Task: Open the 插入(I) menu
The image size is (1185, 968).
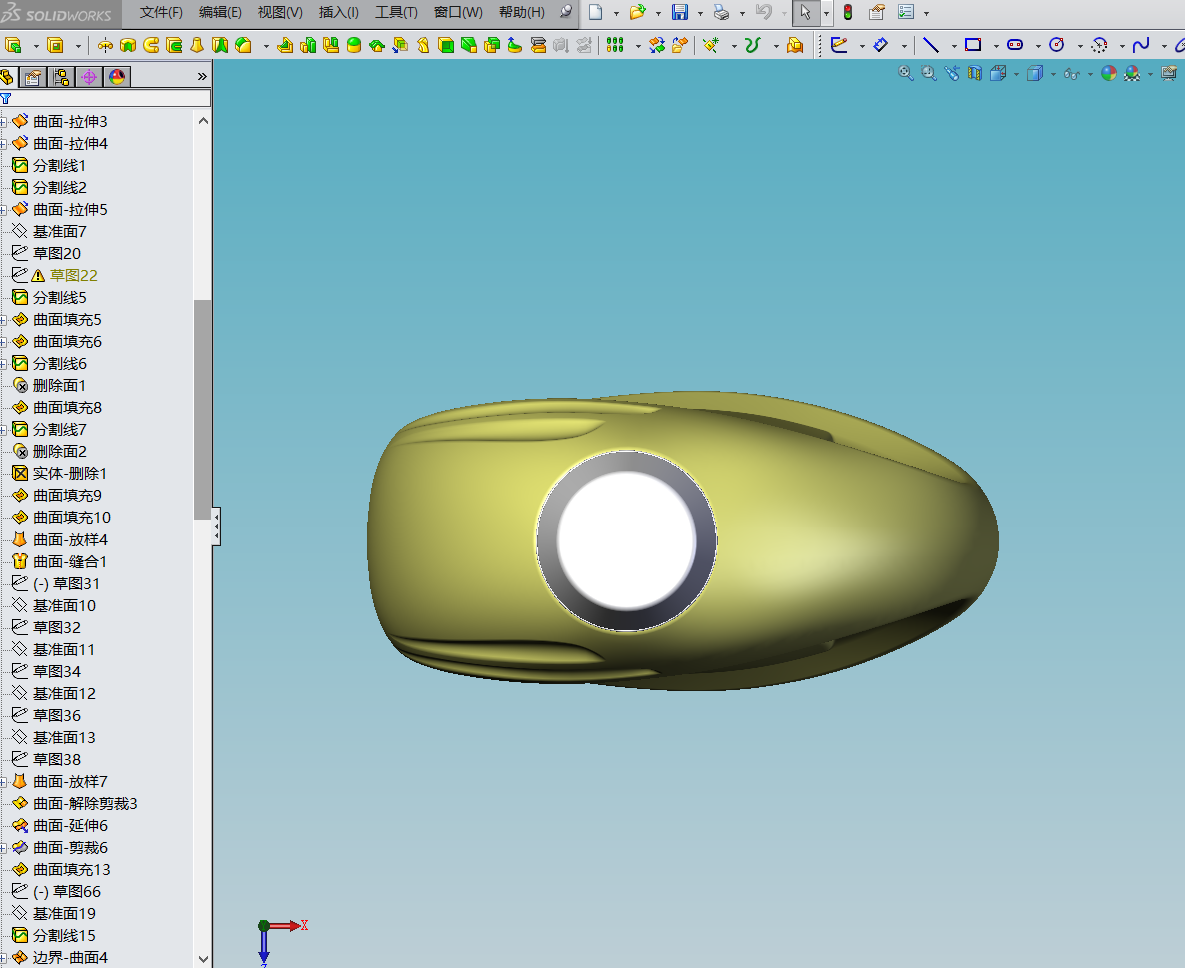Action: coord(339,12)
